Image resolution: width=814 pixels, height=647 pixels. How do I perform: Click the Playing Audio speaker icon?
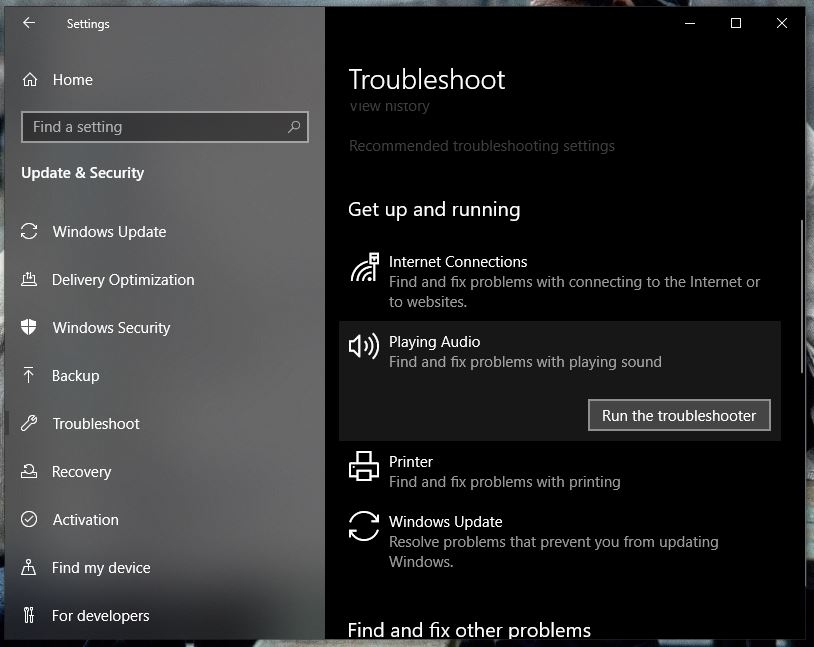(x=363, y=346)
